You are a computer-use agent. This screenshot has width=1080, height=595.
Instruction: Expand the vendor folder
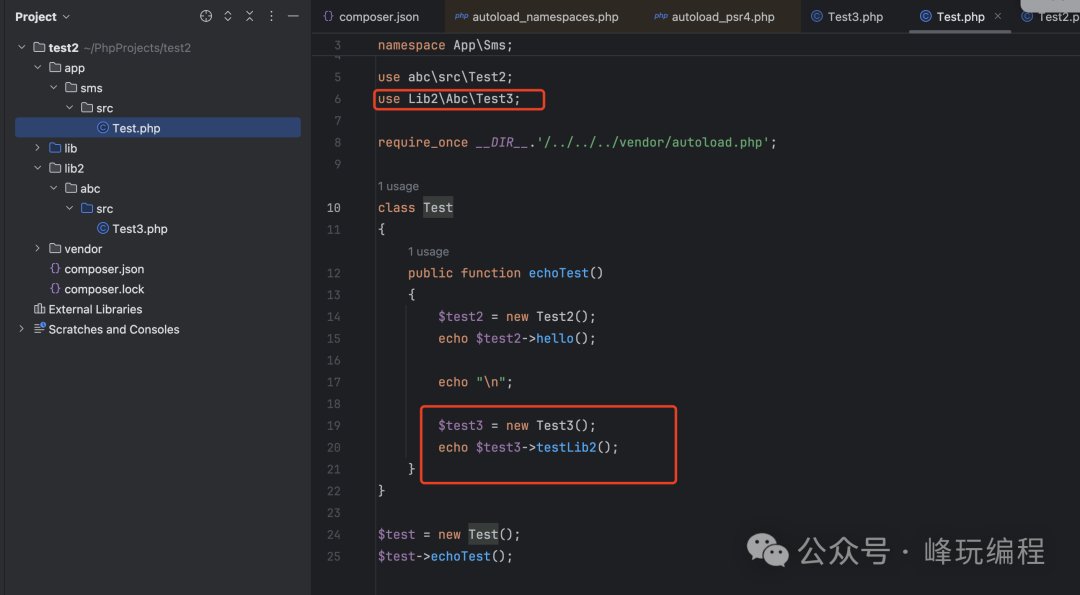click(x=38, y=249)
